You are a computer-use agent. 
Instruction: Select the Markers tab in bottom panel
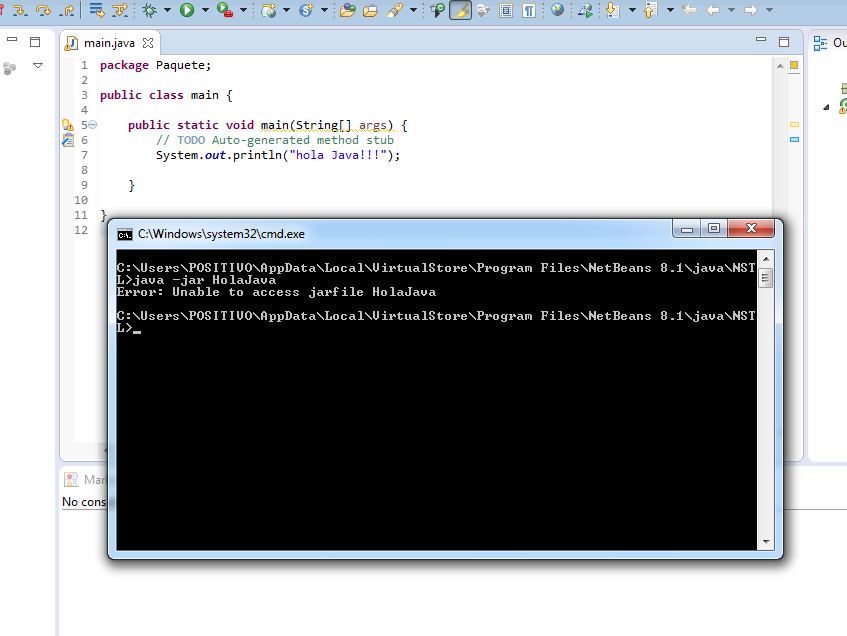86,480
